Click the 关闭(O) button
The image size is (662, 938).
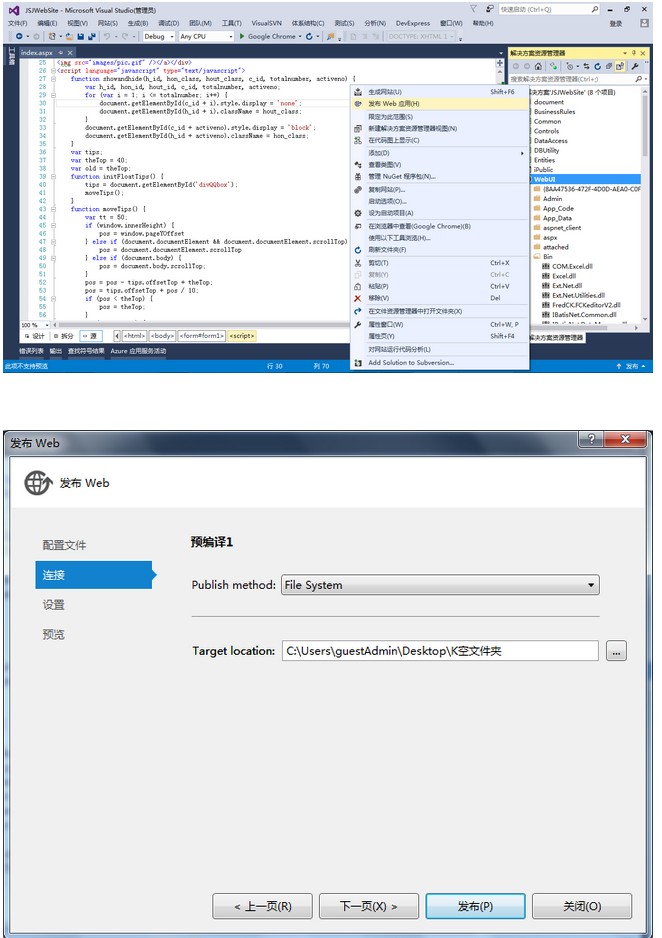point(582,906)
